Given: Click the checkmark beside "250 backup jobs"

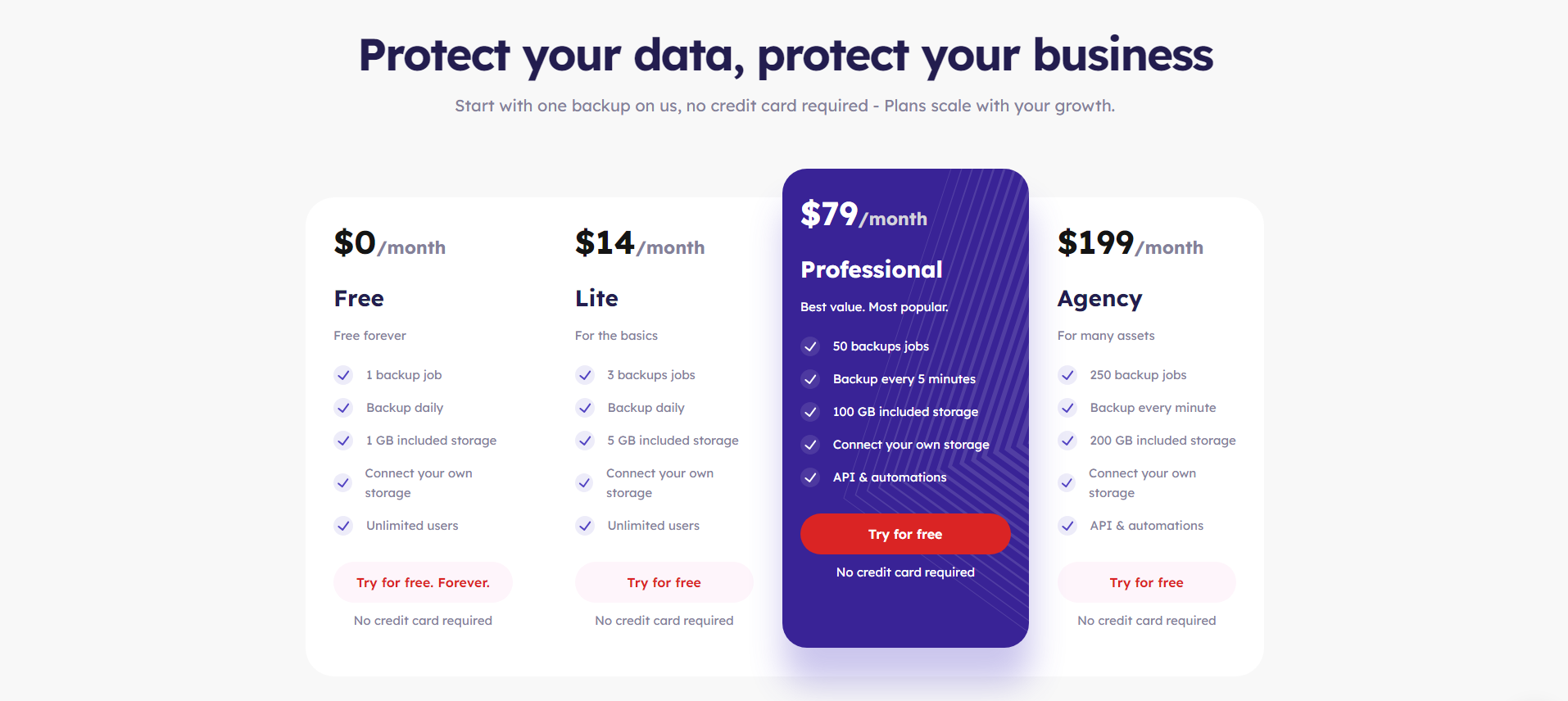Looking at the screenshot, I should pyautogui.click(x=1067, y=375).
